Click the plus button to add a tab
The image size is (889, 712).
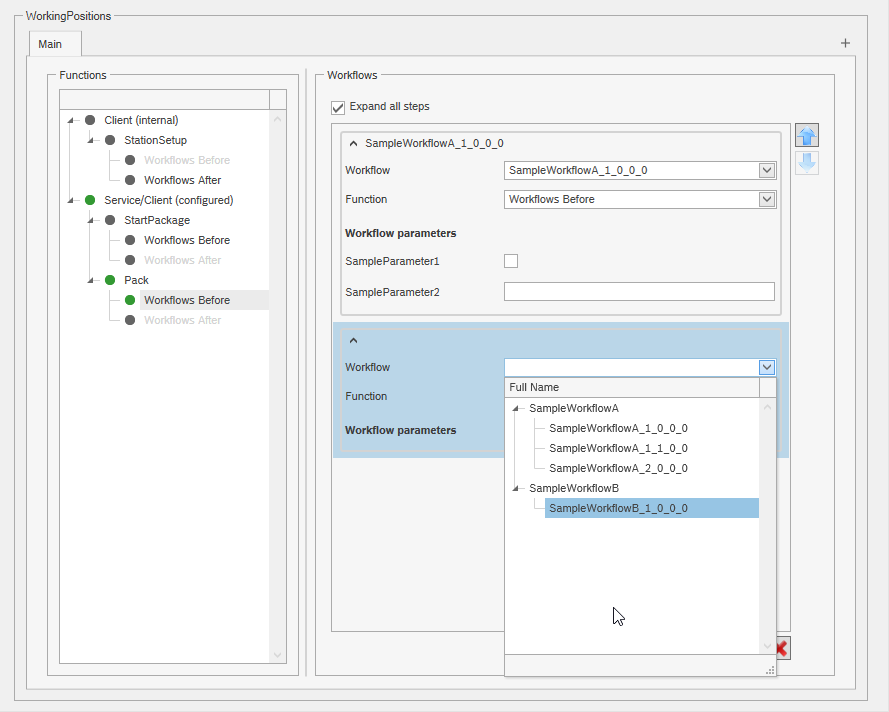(x=845, y=43)
